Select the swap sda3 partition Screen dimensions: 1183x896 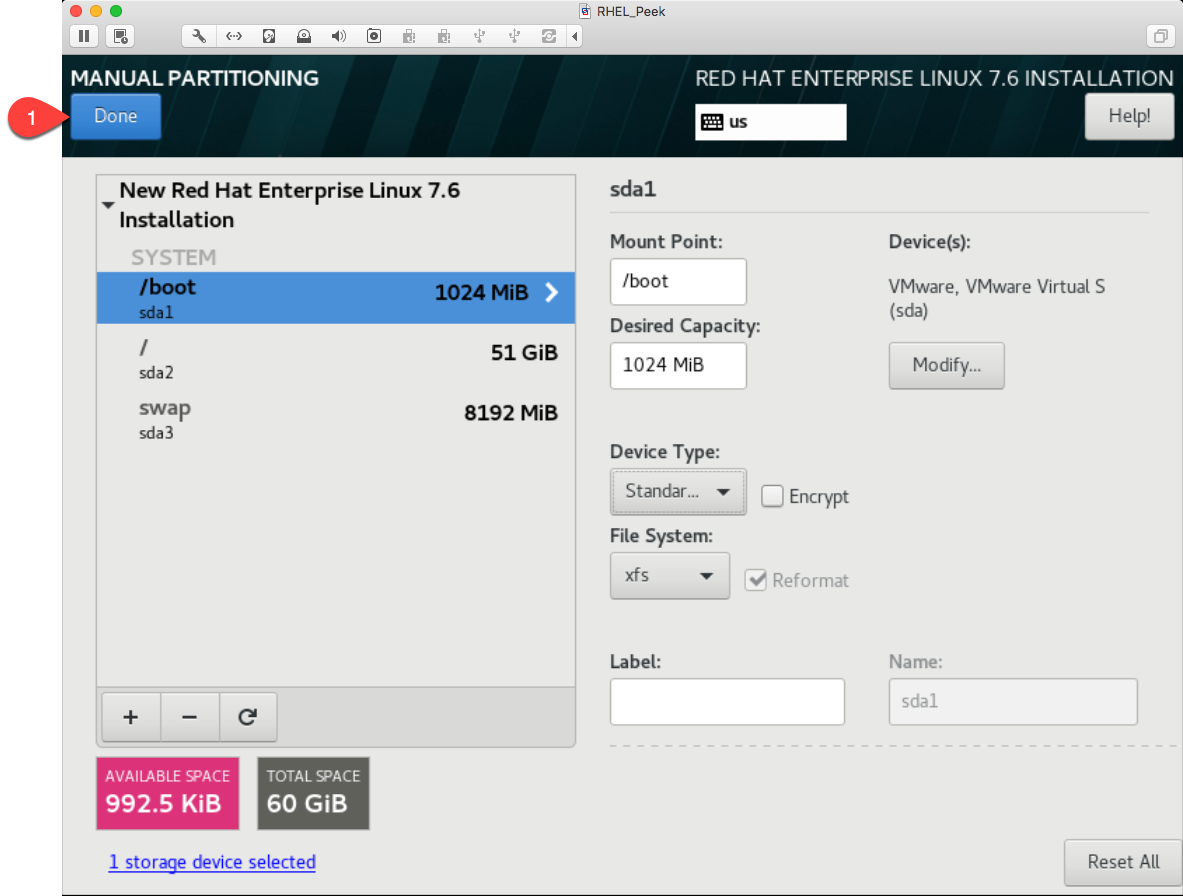pyautogui.click(x=336, y=419)
